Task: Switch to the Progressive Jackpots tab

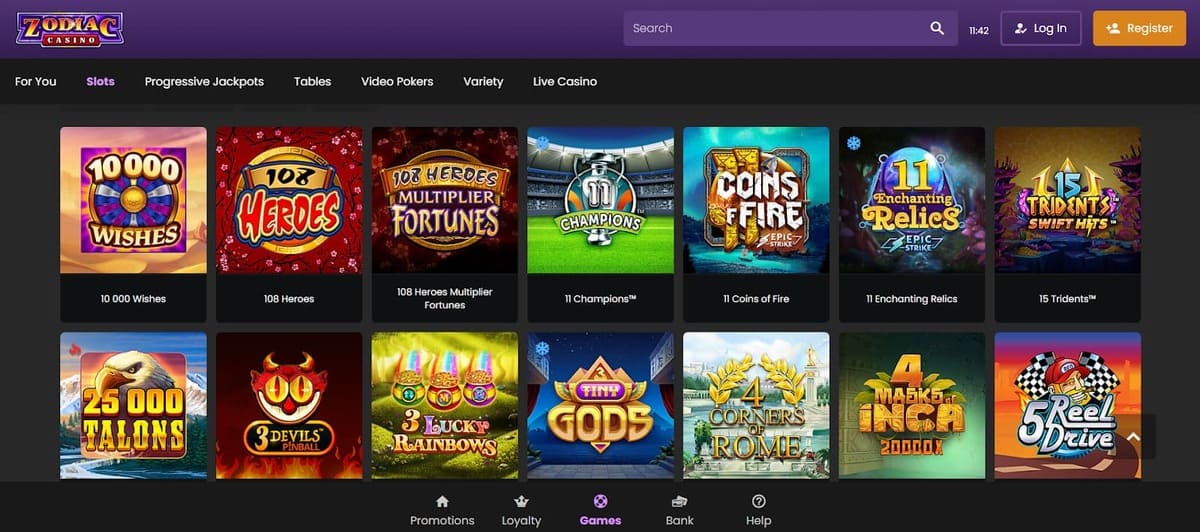Action: point(204,81)
